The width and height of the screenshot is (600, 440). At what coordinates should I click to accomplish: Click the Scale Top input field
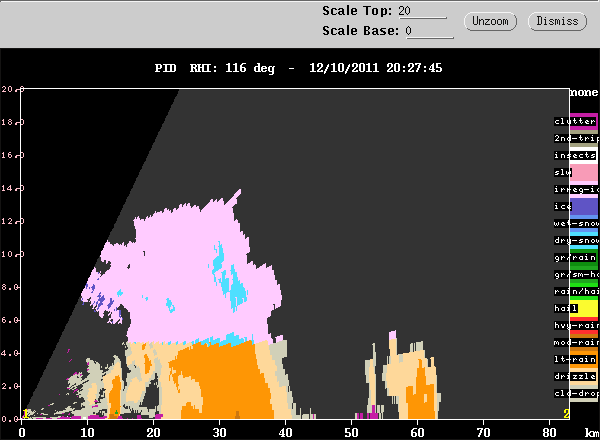(422, 11)
